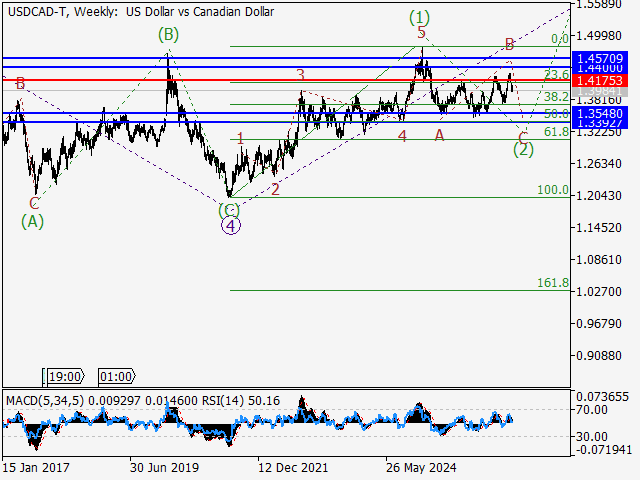The width and height of the screenshot is (640, 480).
Task: Click the purple circled 4 label
Action: tap(231, 226)
